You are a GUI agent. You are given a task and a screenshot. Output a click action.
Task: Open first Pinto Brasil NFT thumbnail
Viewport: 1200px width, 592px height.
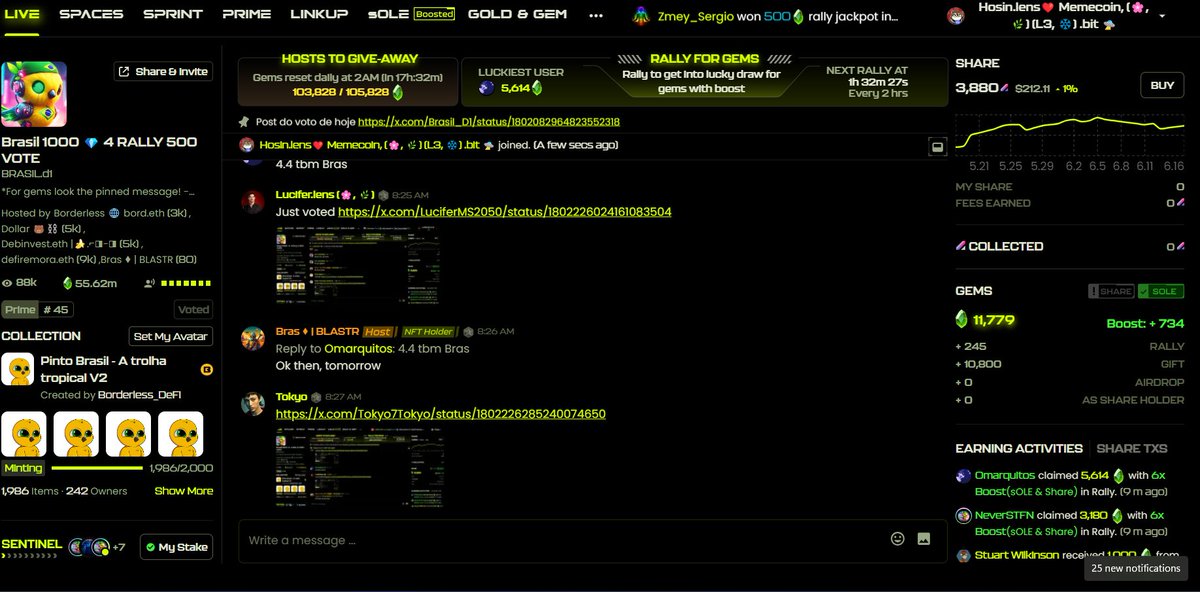pyautogui.click(x=23, y=434)
